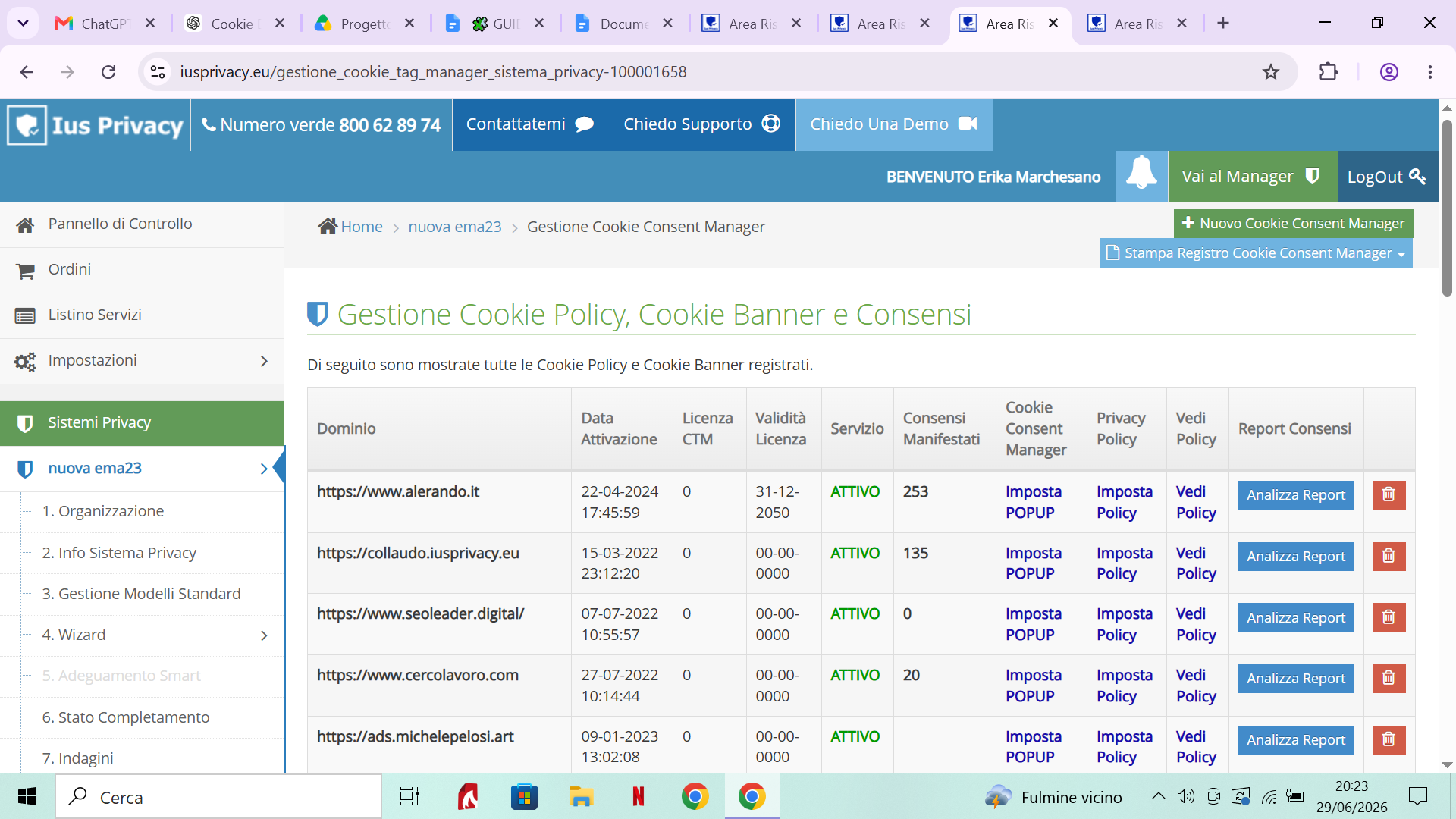The height and width of the screenshot is (819, 1456).
Task: Open the Chrome profile icon
Action: point(1389,72)
